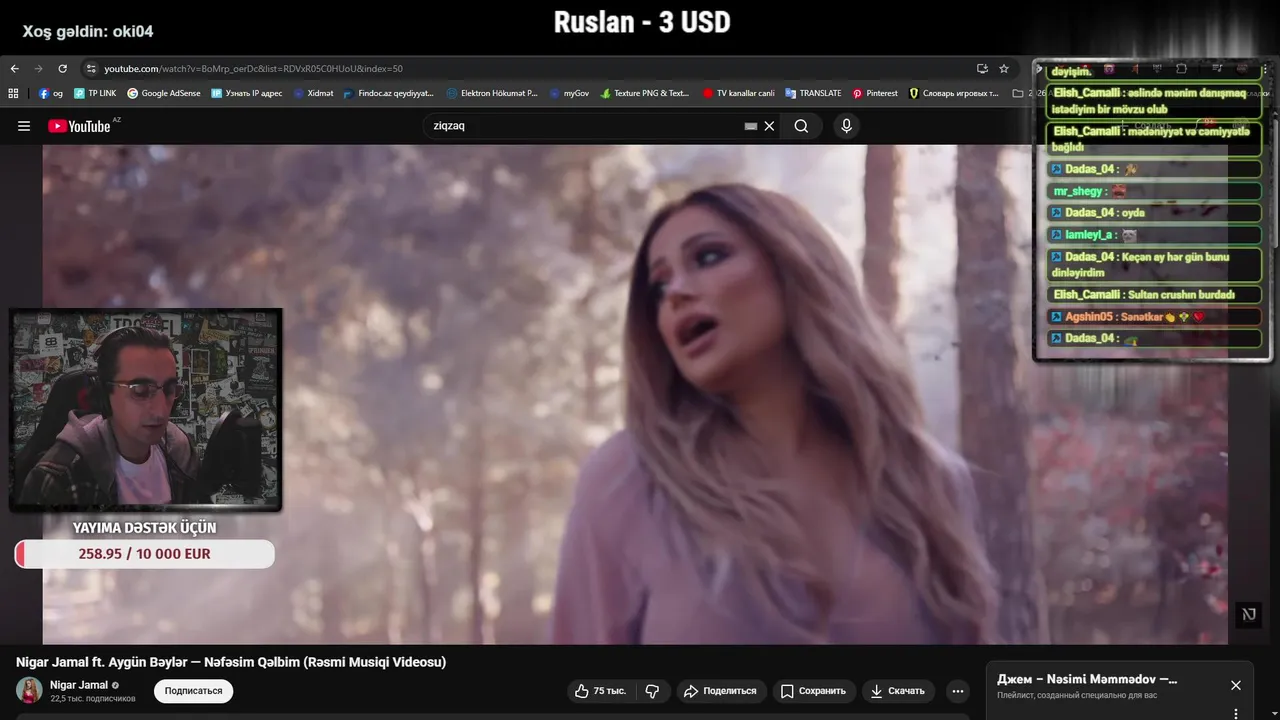Screen dimensions: 1280x720
Task: Go to the YouTube home logo
Action: coord(80,126)
